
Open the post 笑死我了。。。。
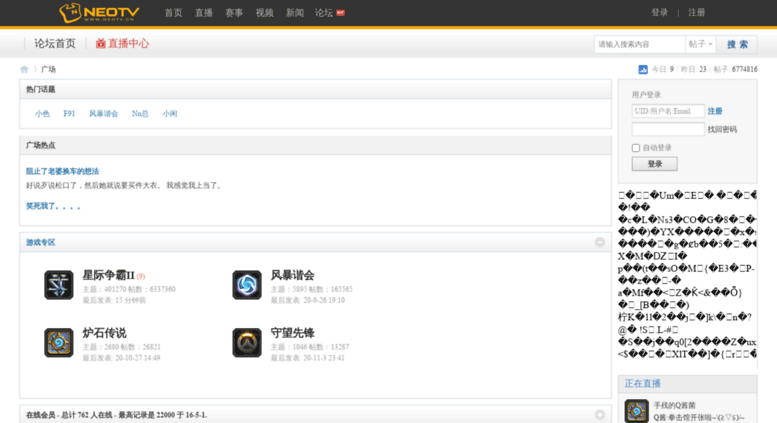[53, 206]
